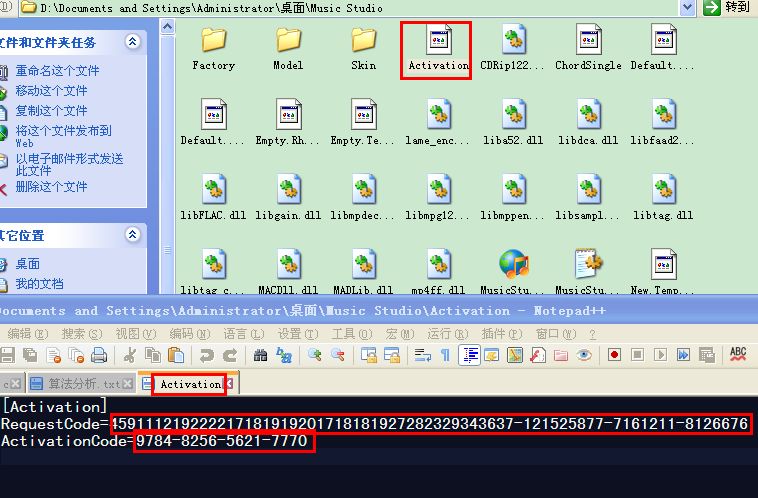The image size is (758, 498).
Task: Click the Save Recorded Macro icon
Action: 706,355
